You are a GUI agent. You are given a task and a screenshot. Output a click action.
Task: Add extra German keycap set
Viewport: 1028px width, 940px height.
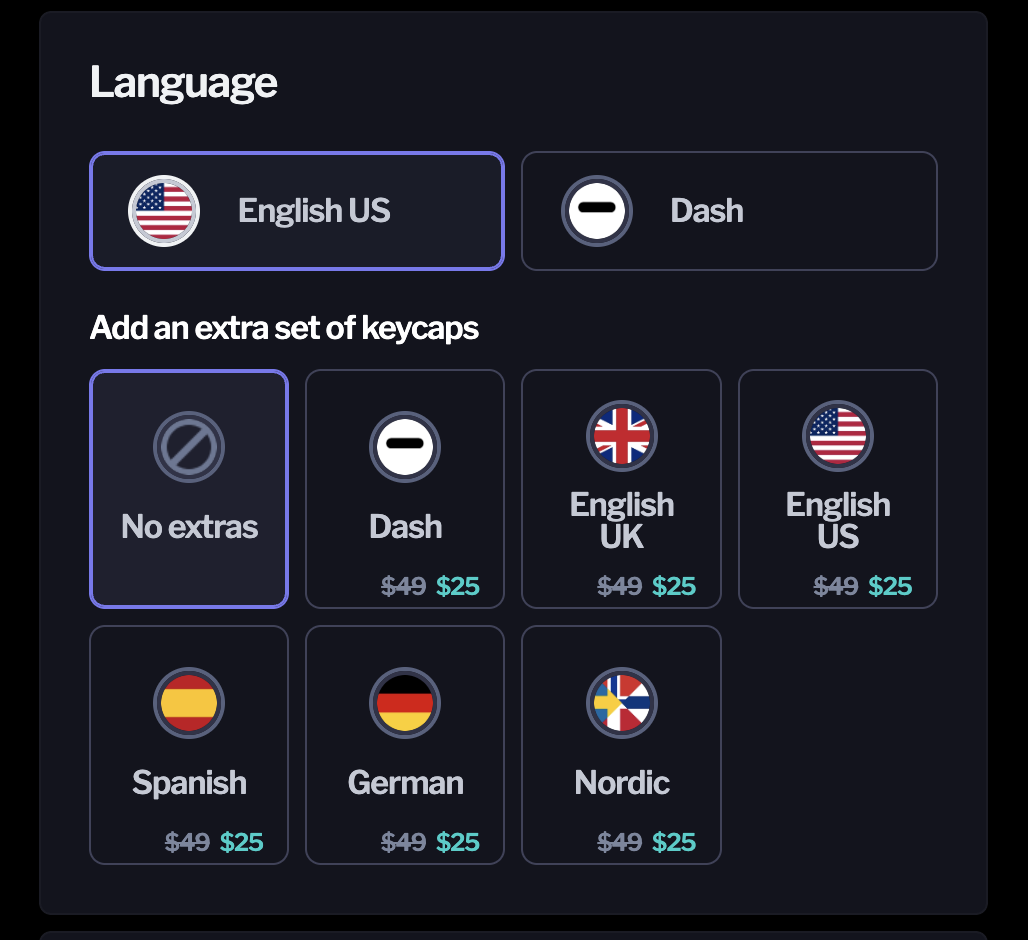[405, 745]
